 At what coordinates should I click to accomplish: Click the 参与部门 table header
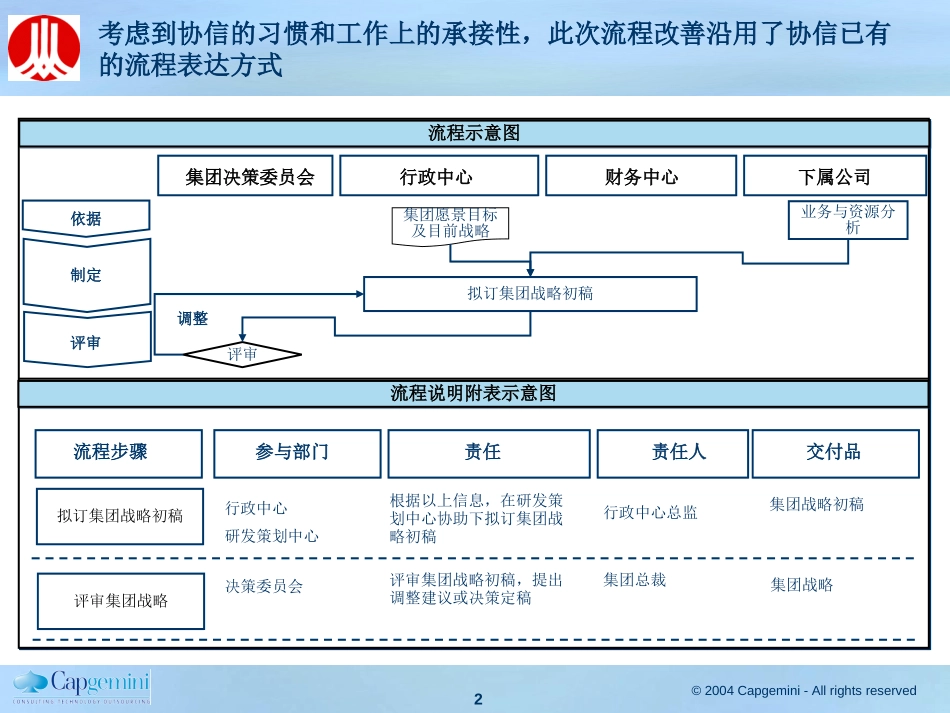297,454
